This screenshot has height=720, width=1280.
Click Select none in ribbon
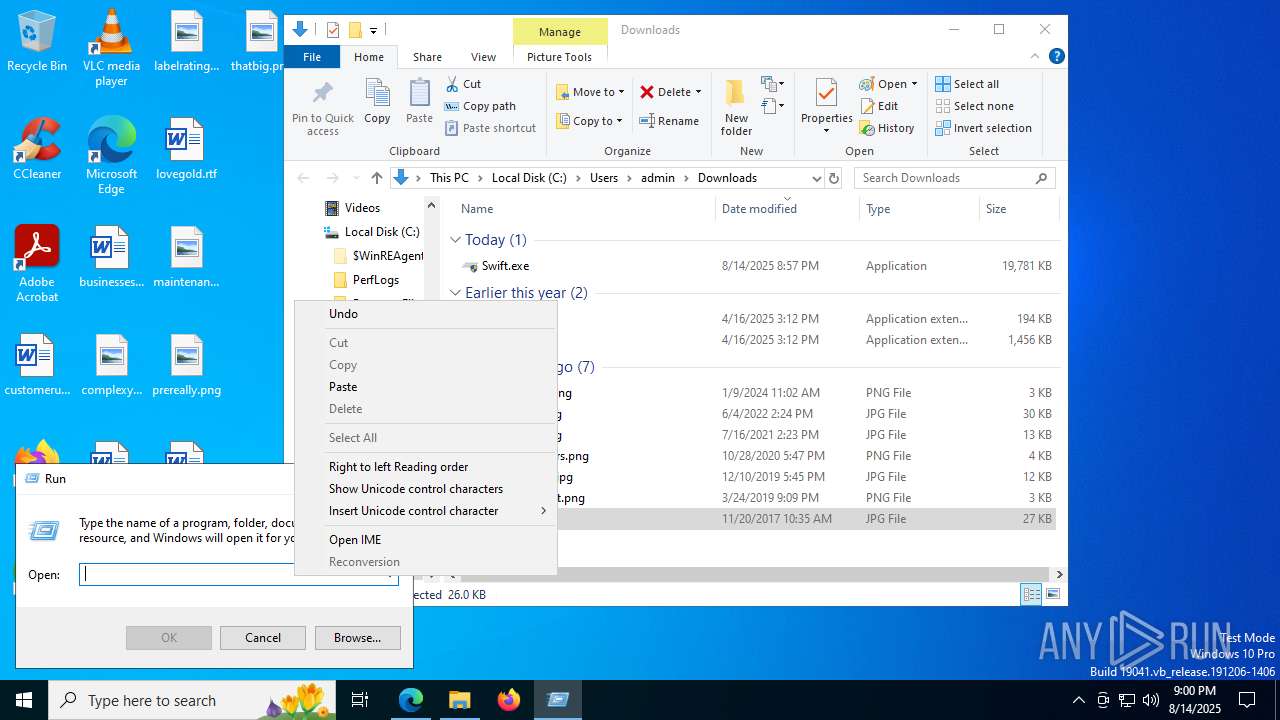tap(974, 106)
